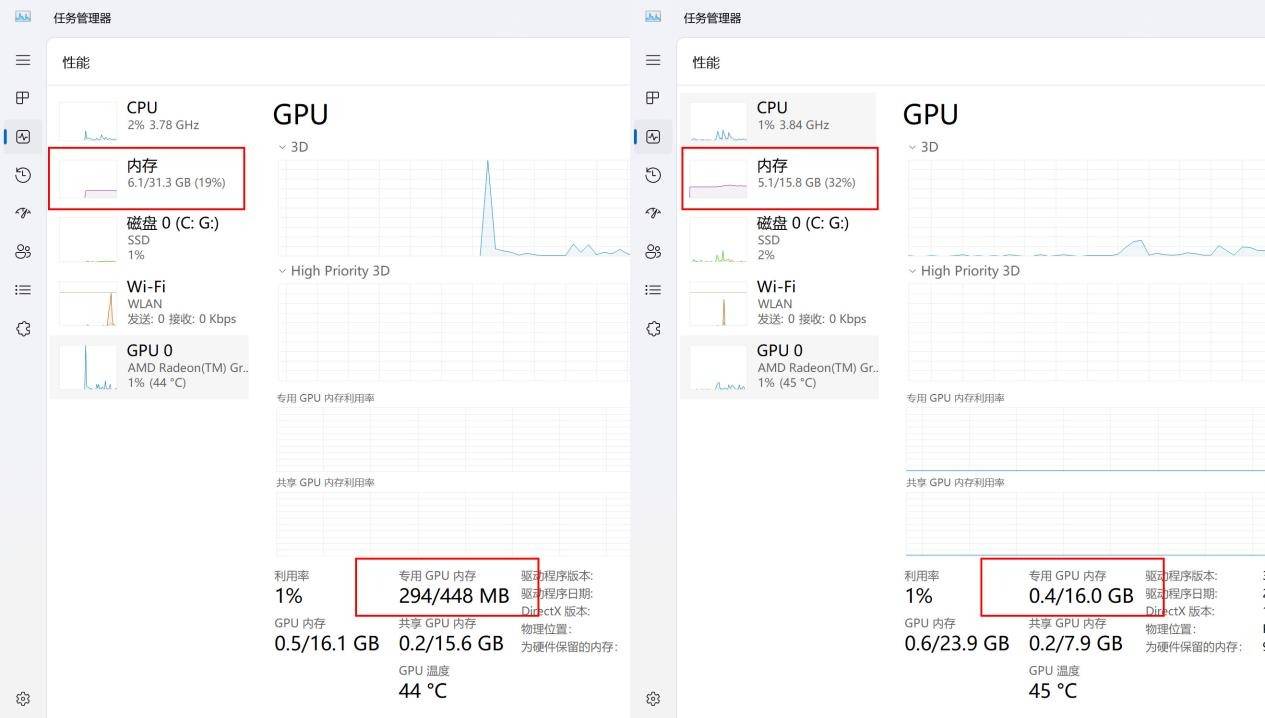Open Users icon in left Task Manager

point(23,251)
